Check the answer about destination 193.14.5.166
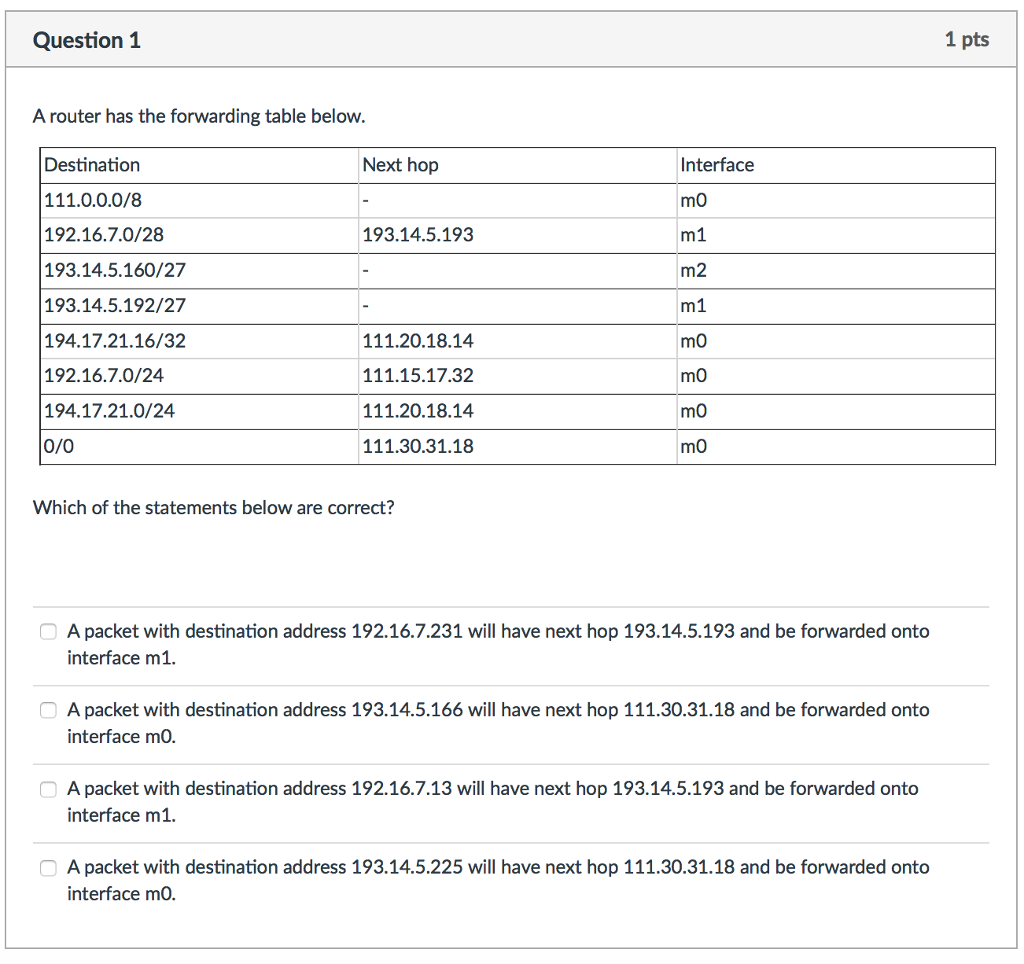1024x964 pixels. click(48, 710)
